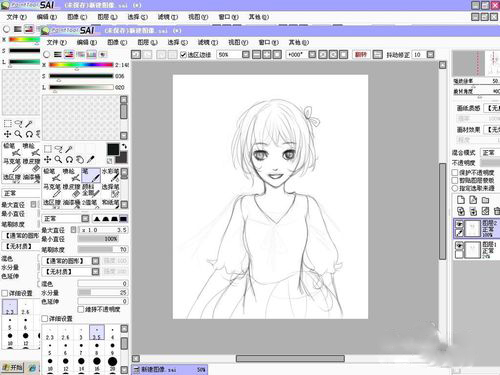Click the black foreground color swatch

pos(113,149)
